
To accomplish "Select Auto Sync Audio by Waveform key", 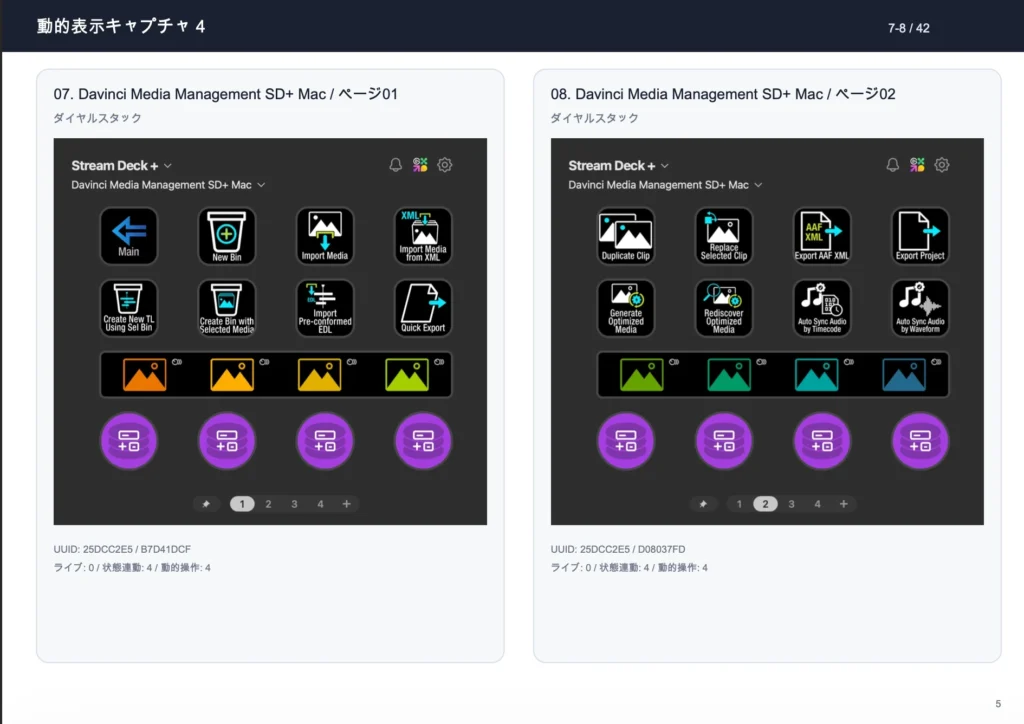I will coord(920,307).
